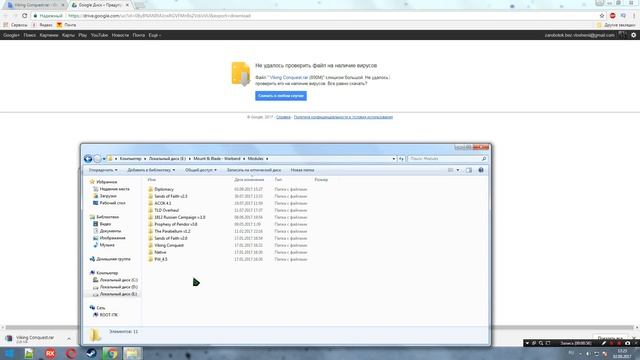Open the red ad blocker extension icon
Viewport: 640px width, 360px height.
point(612,16)
